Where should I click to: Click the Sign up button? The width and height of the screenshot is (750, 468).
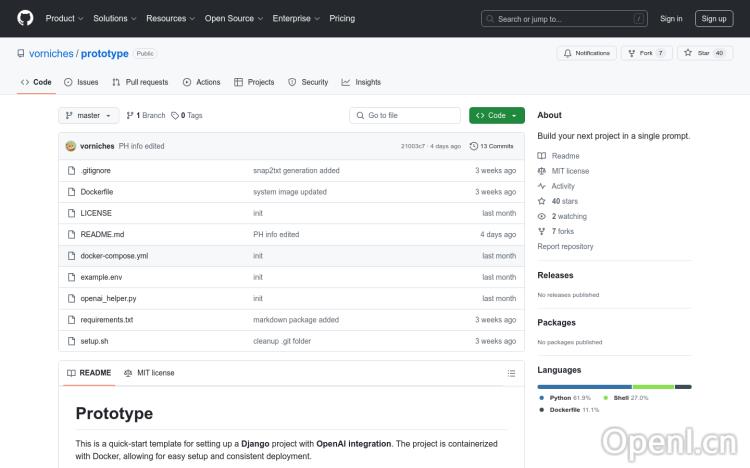(713, 18)
